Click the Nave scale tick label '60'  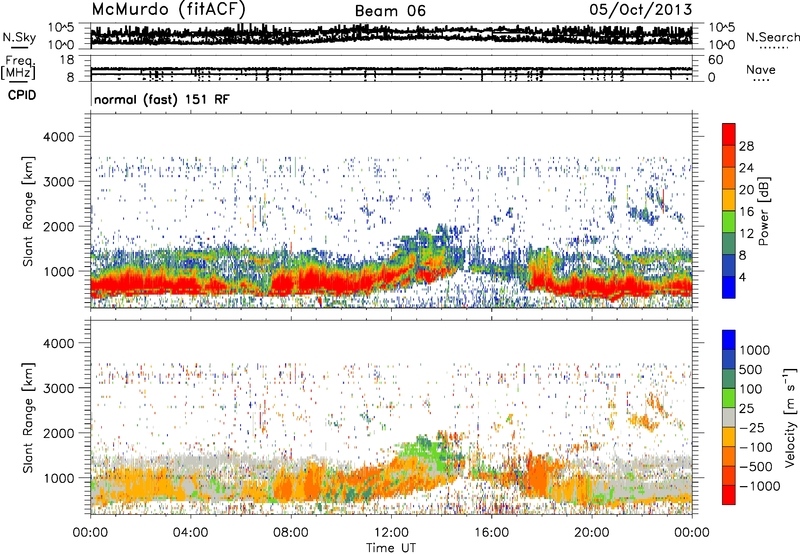tap(716, 60)
